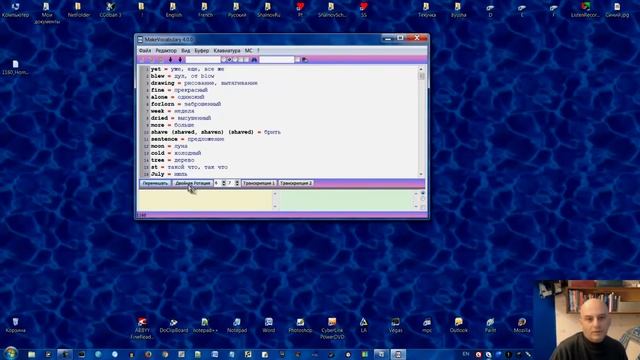Open Мои документы desktop icon
The width and height of the screenshot is (640, 360).
tap(47, 12)
